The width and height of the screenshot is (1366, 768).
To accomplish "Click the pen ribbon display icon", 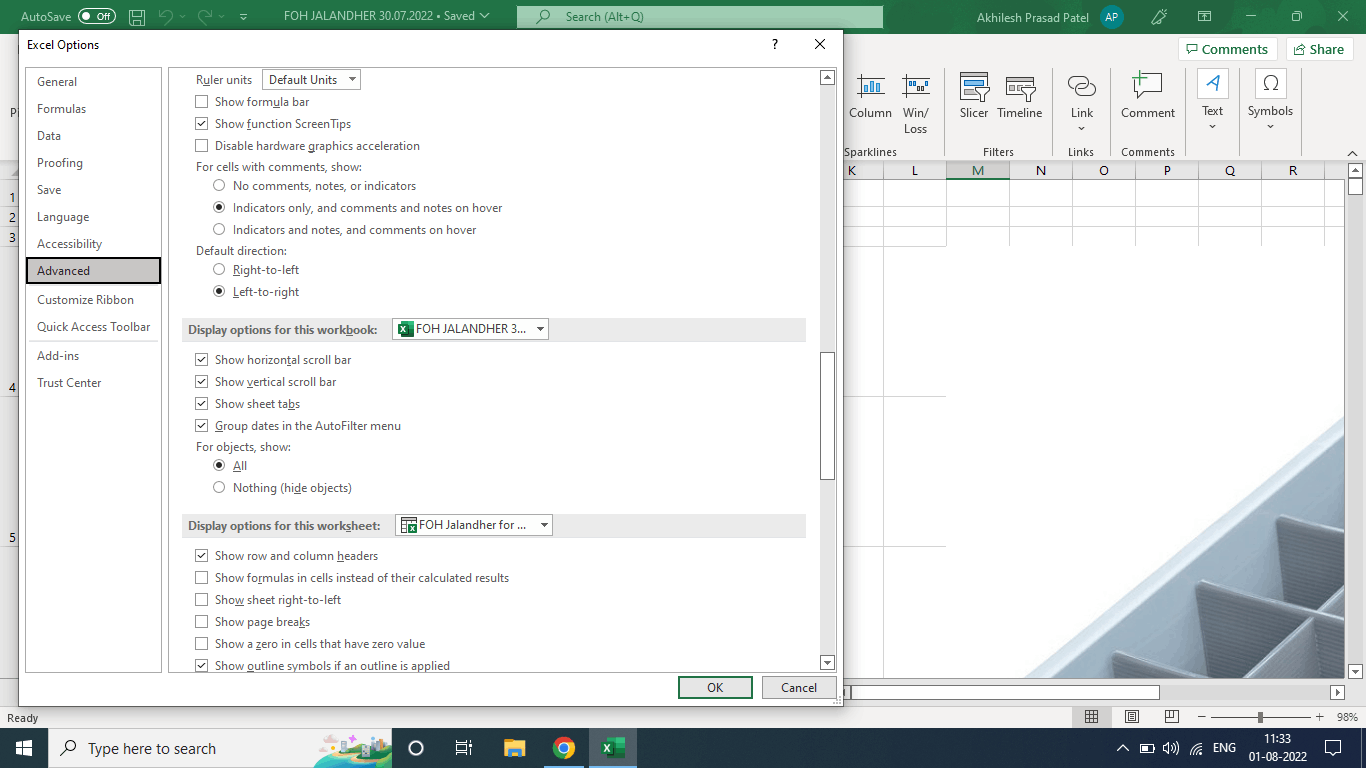I will [1160, 17].
